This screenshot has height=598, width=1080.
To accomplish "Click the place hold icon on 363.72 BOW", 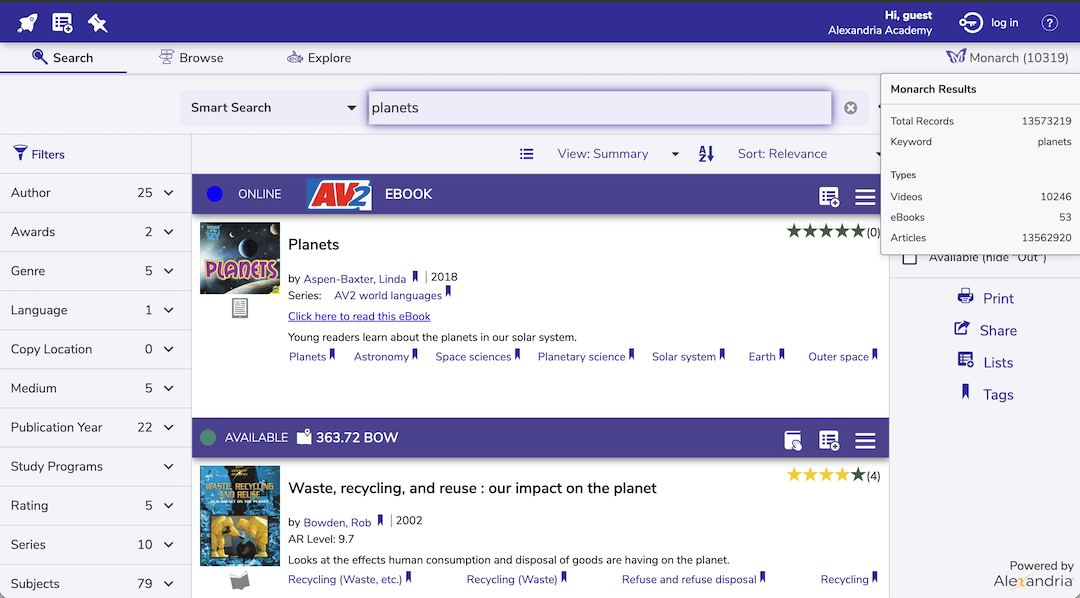I will [x=793, y=441].
